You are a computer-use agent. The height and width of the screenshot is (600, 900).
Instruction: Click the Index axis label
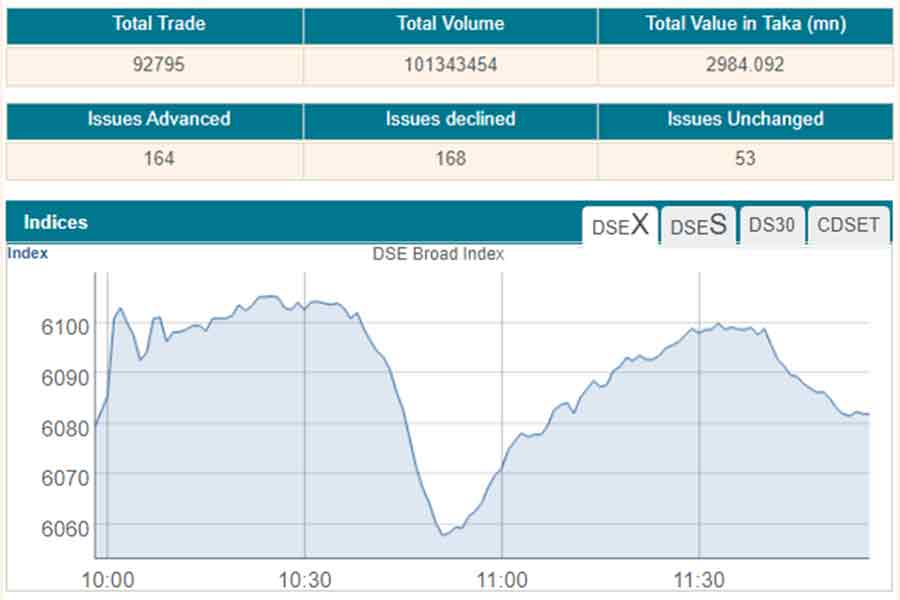click(26, 253)
